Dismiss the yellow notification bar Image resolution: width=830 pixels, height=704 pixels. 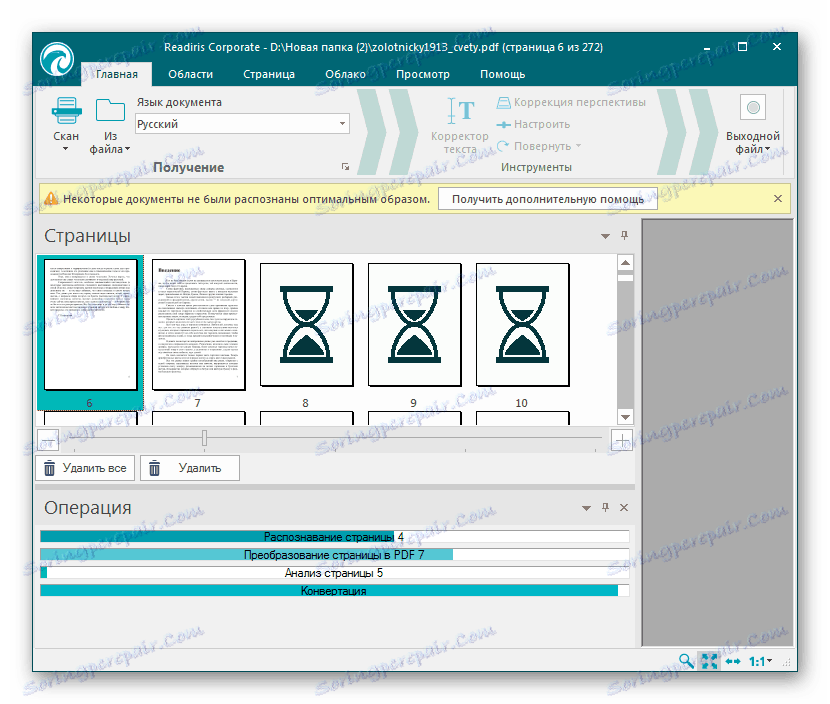(x=778, y=198)
